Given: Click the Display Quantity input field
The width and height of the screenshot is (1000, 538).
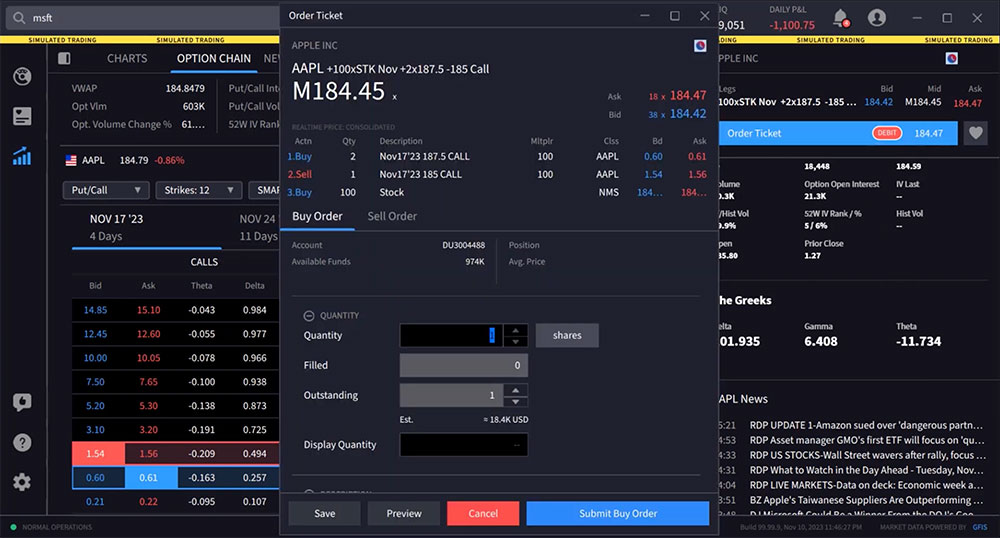Looking at the screenshot, I should pyautogui.click(x=463, y=445).
